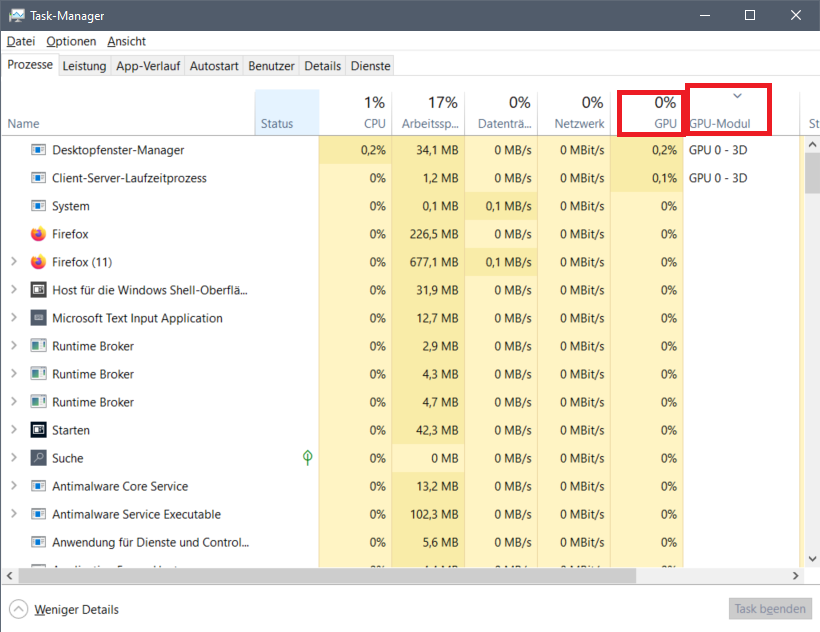This screenshot has height=632, width=820.
Task: Click the Microsoft Text Input Application icon
Action: click(38, 318)
